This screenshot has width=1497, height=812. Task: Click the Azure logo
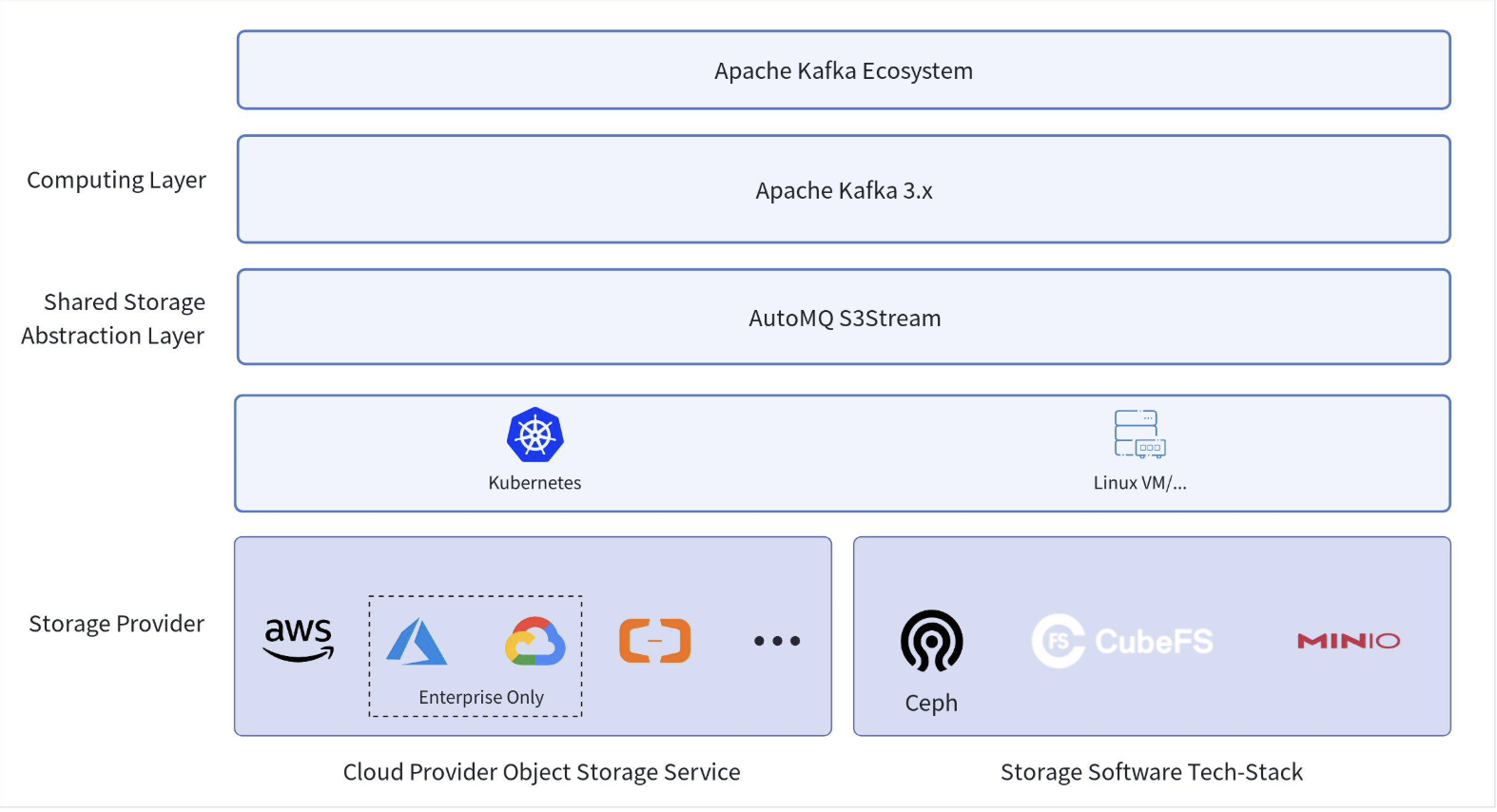[417, 641]
